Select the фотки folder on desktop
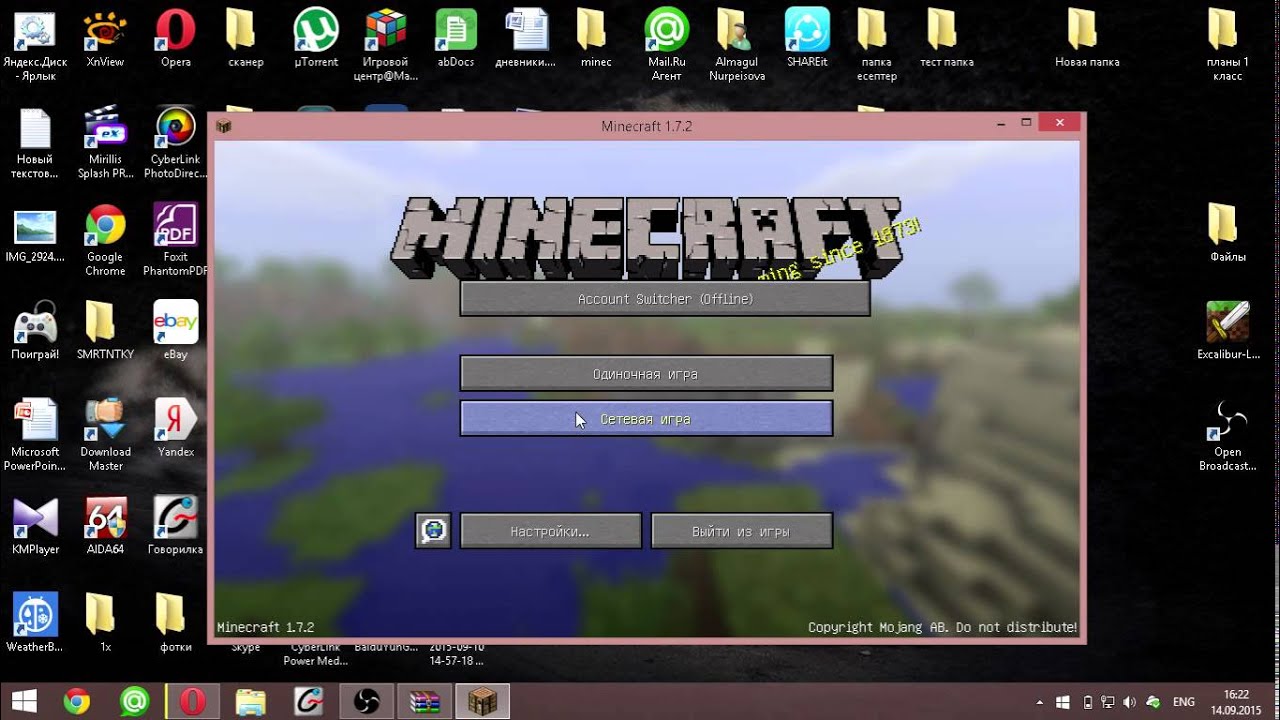This screenshot has width=1280, height=720. 175,623
